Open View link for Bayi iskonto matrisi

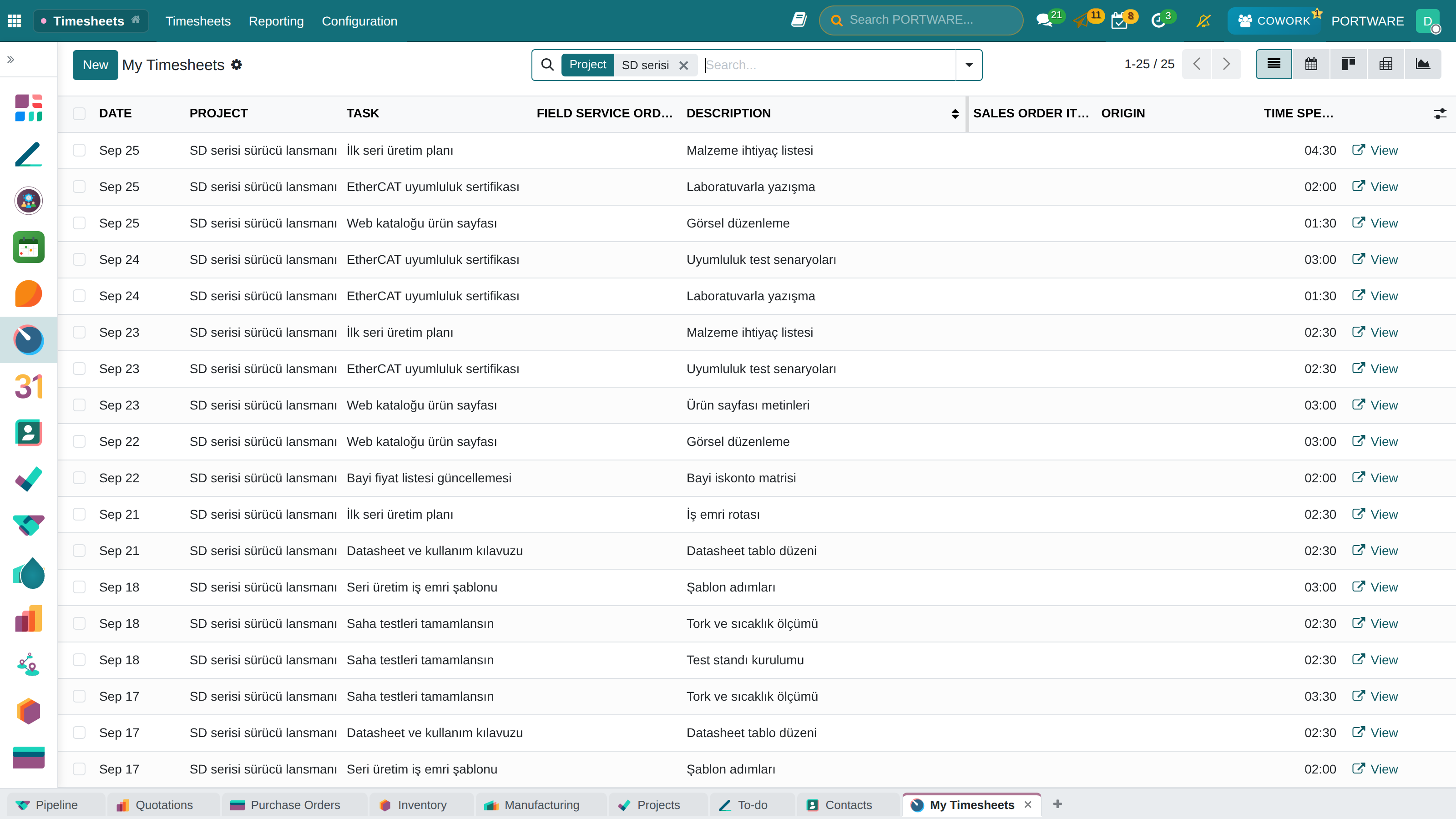1375,478
